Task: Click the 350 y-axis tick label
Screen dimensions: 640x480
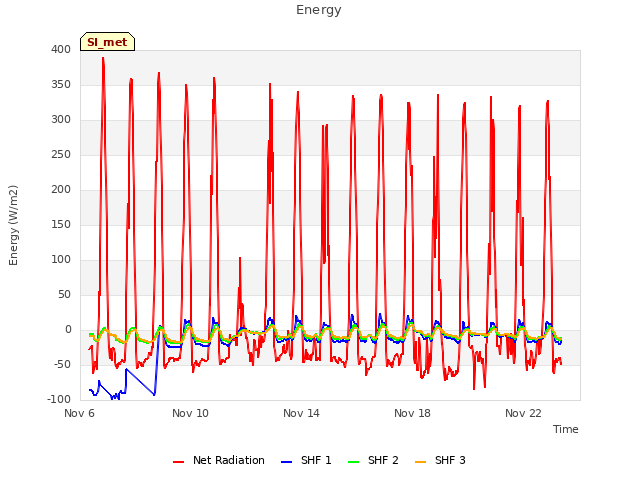Action: tap(61, 84)
